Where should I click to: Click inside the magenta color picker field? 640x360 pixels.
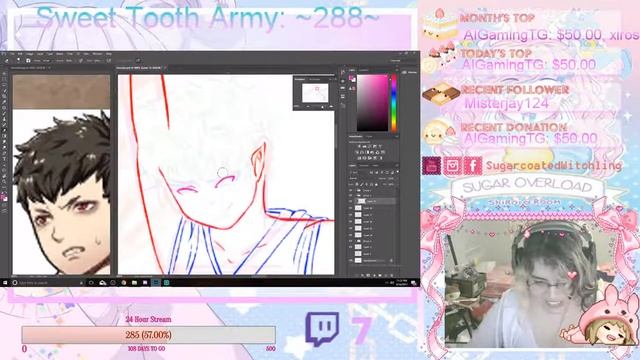pyautogui.click(x=372, y=102)
